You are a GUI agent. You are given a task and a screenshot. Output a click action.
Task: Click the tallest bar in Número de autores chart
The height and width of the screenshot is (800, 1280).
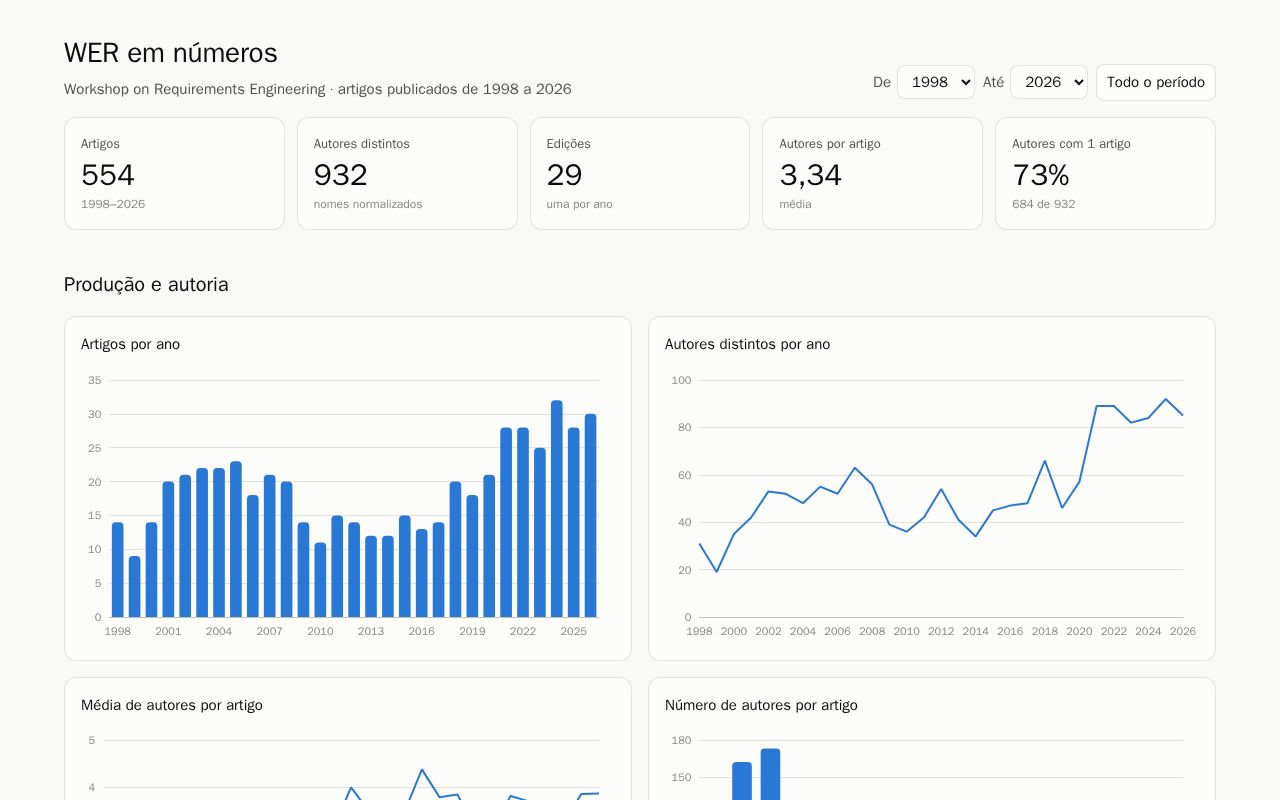click(770, 774)
